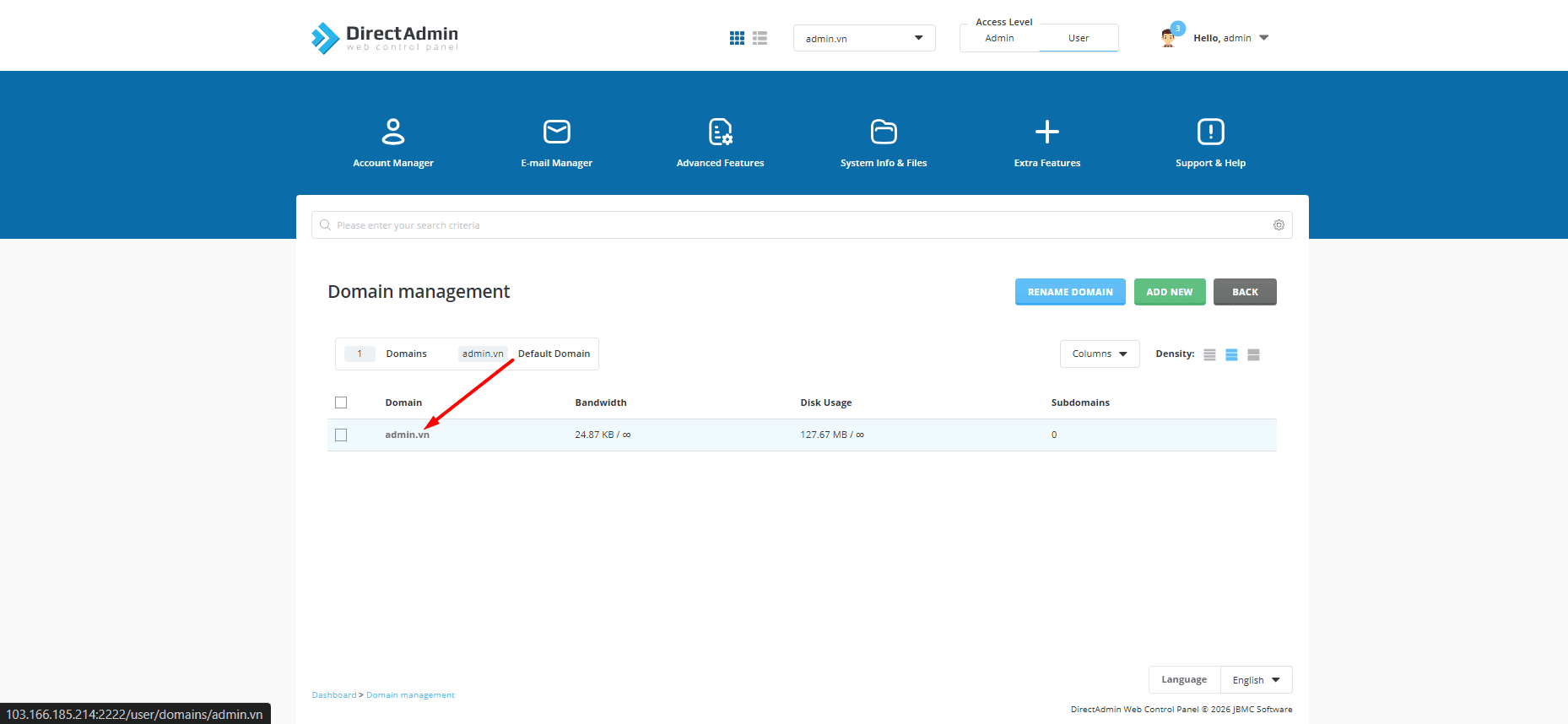
Task: Open the Support & Help icon
Action: 1210,132
